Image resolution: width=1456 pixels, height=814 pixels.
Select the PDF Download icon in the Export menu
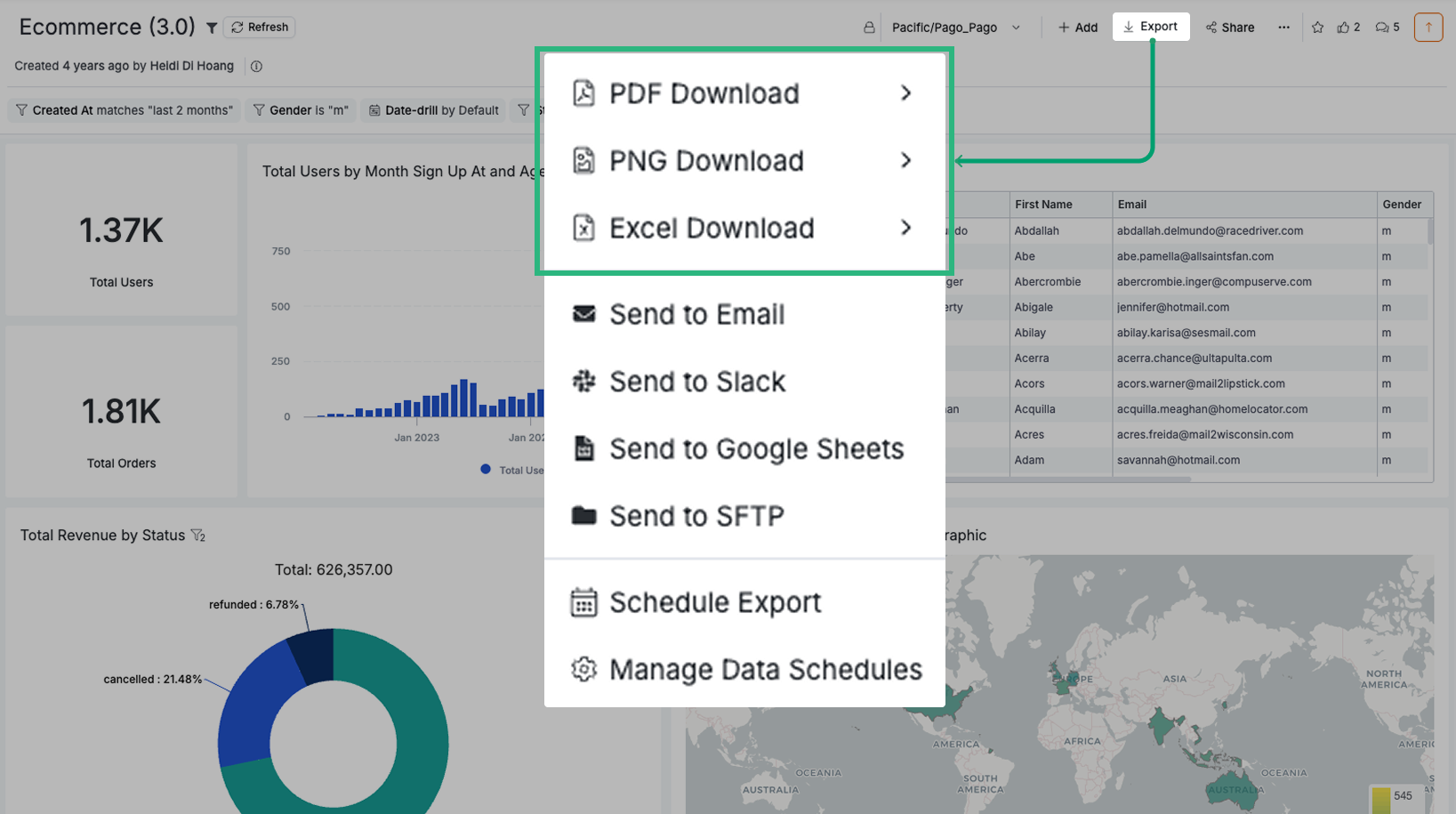[x=583, y=93]
